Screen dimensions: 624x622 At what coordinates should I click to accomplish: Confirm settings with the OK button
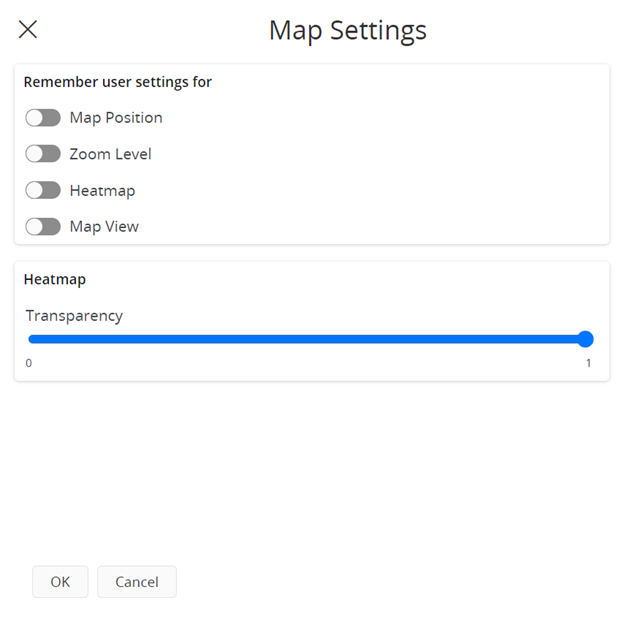[60, 582]
